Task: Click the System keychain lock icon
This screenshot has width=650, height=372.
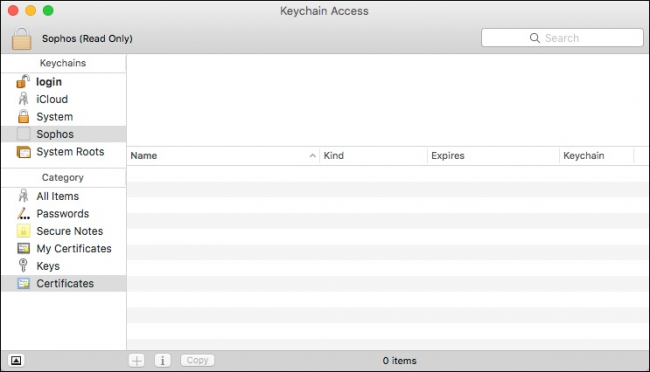Action: 24,117
